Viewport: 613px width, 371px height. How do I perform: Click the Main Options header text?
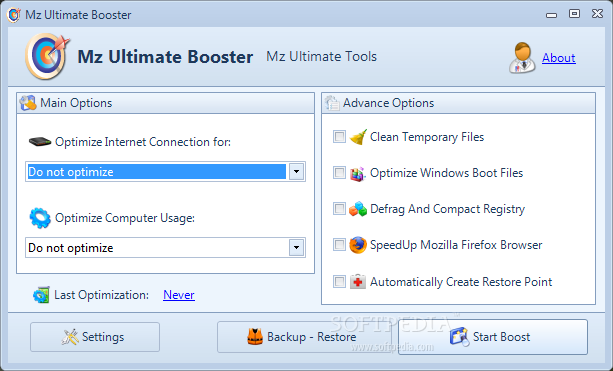[x=76, y=103]
